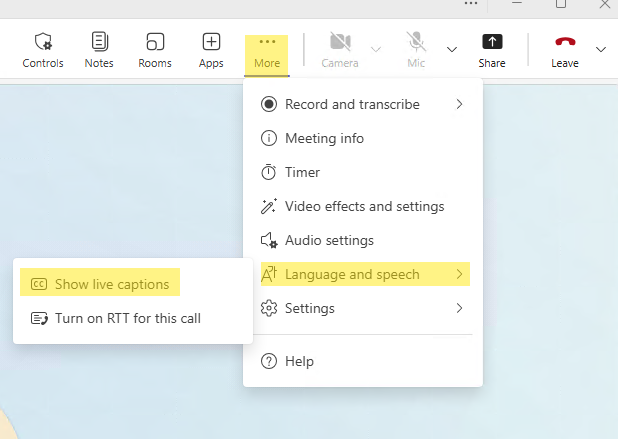This screenshot has height=439, width=618.
Task: Open Record and transcribe submenu
Action: coord(362,104)
